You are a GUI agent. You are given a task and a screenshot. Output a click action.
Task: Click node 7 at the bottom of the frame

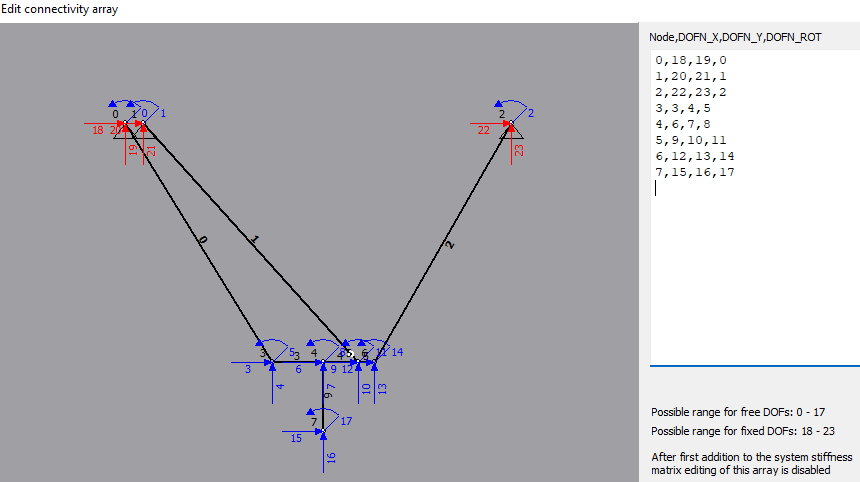[x=322, y=432]
